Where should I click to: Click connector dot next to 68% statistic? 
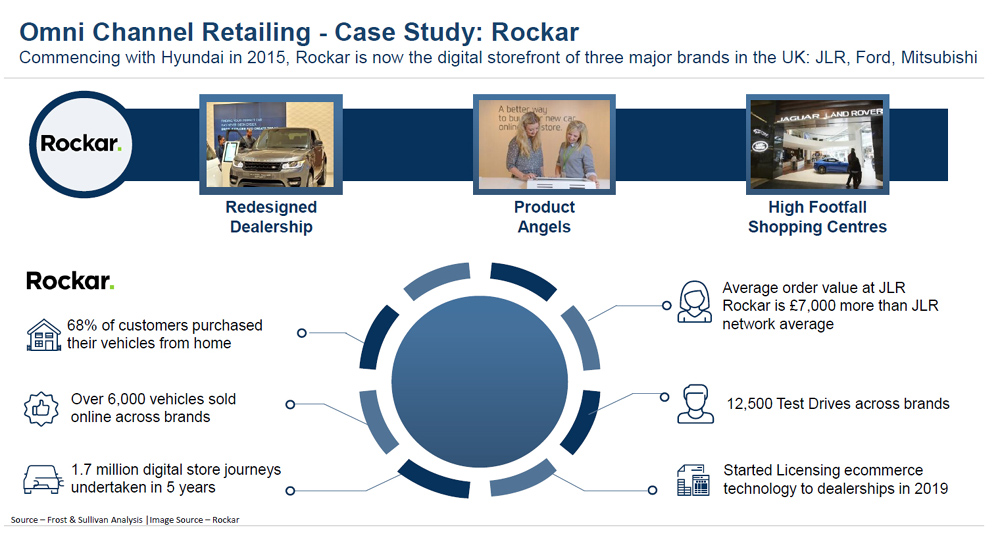[302, 333]
